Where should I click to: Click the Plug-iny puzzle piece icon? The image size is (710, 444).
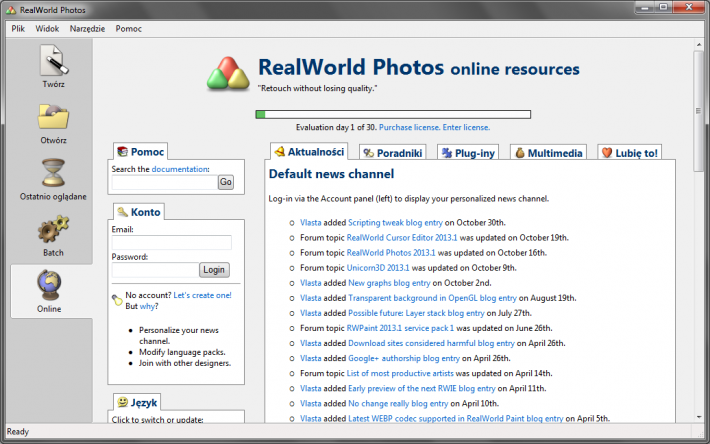tap(447, 153)
